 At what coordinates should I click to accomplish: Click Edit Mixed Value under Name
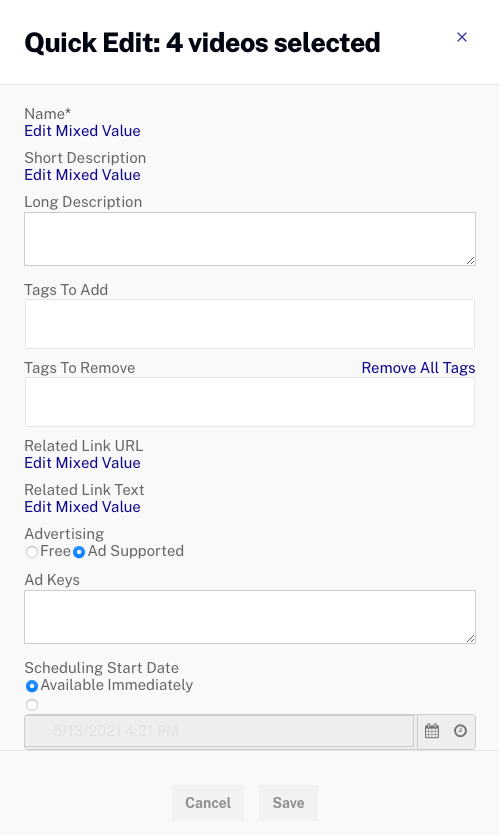[83, 131]
